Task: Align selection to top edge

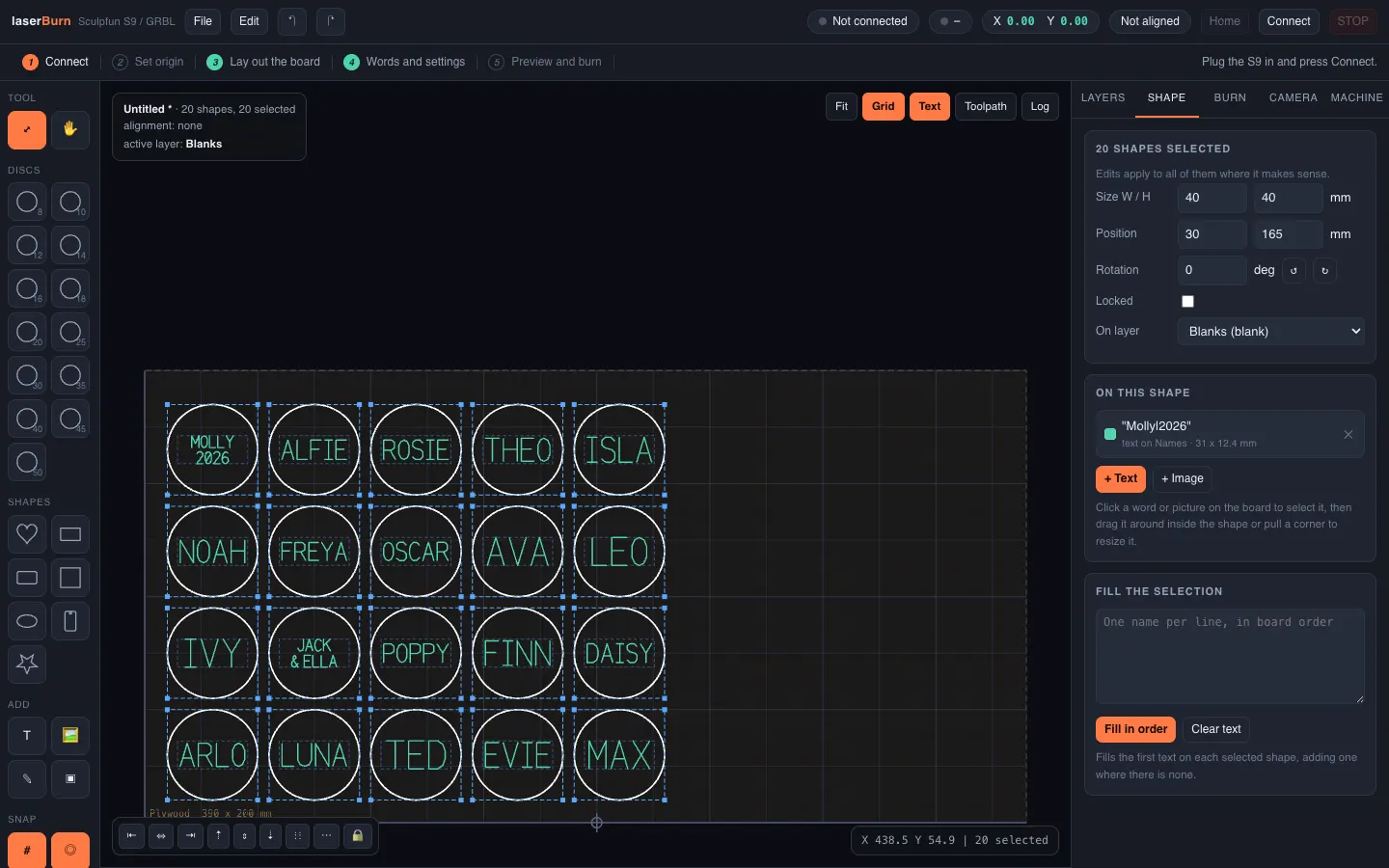Action: point(219,836)
